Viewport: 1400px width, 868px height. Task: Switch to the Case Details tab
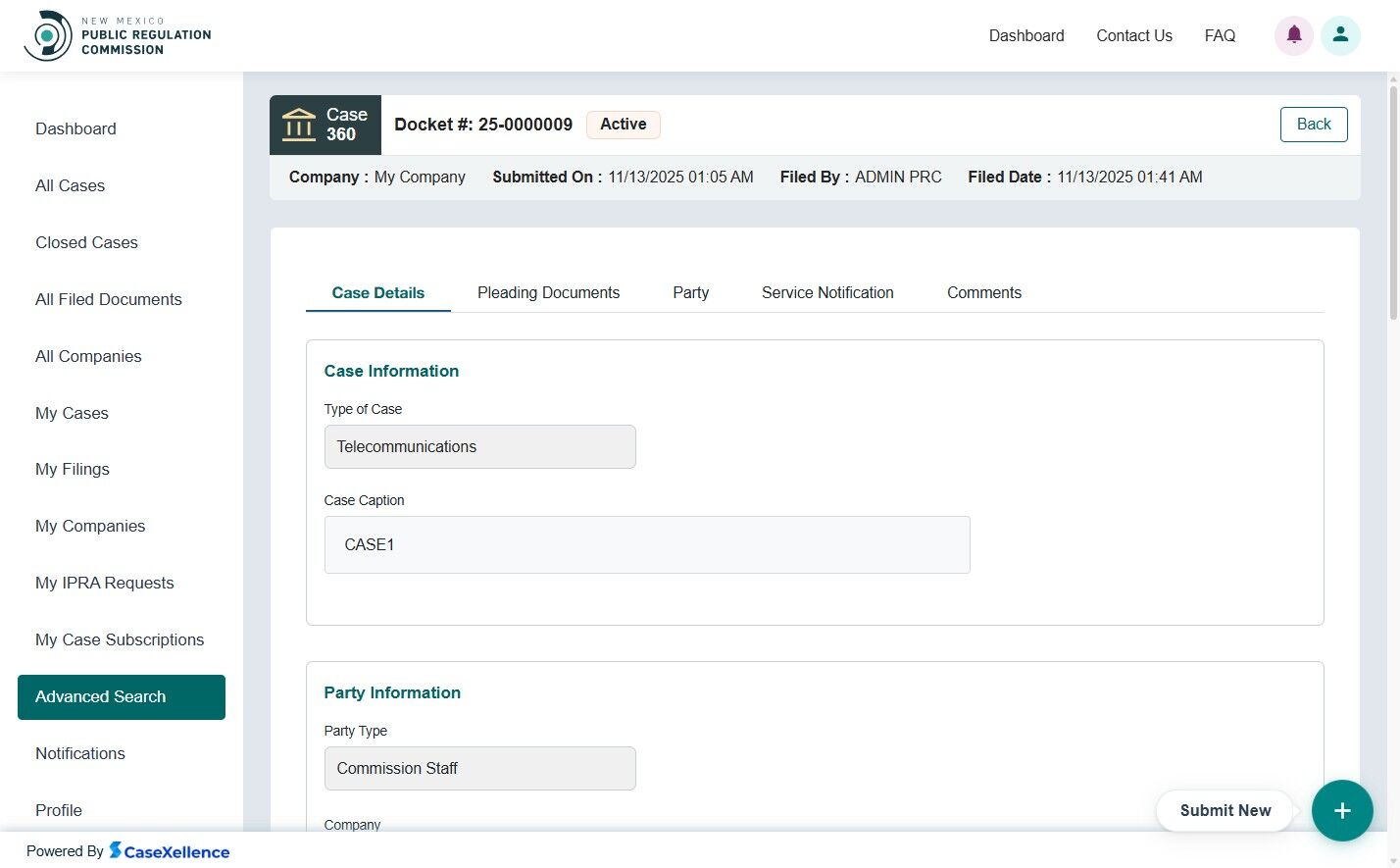tap(378, 292)
